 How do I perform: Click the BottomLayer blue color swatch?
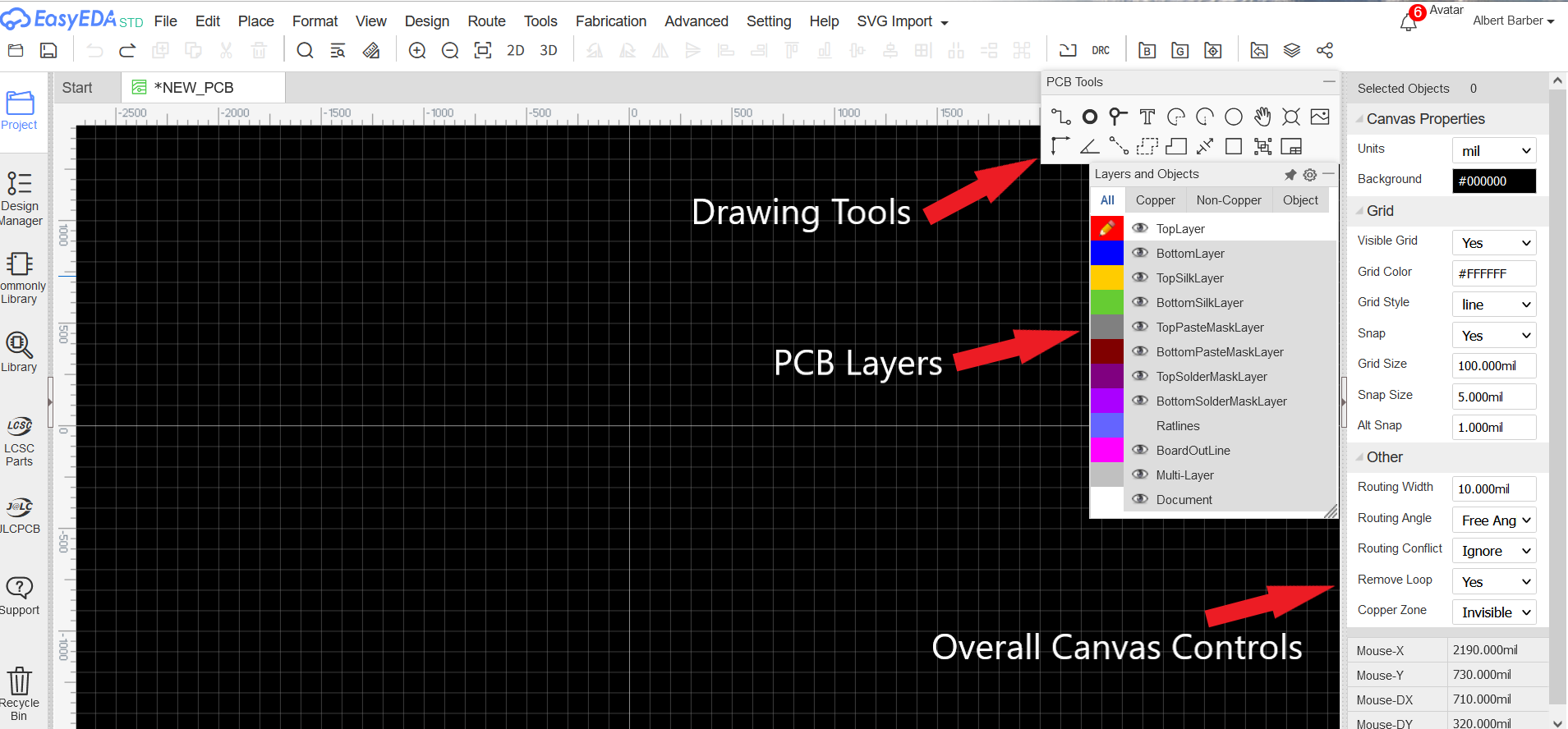1106,253
